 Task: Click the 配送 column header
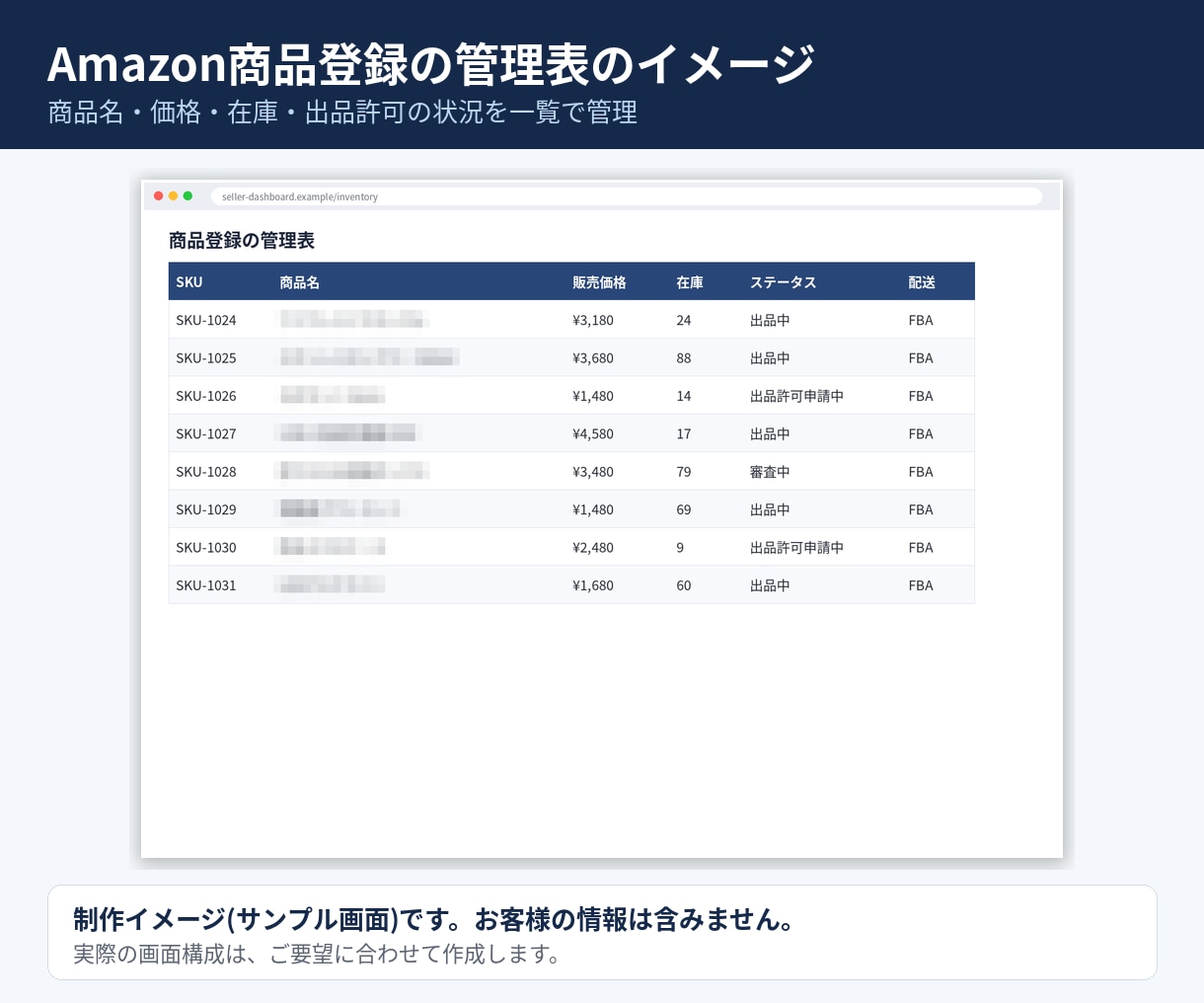click(x=922, y=282)
